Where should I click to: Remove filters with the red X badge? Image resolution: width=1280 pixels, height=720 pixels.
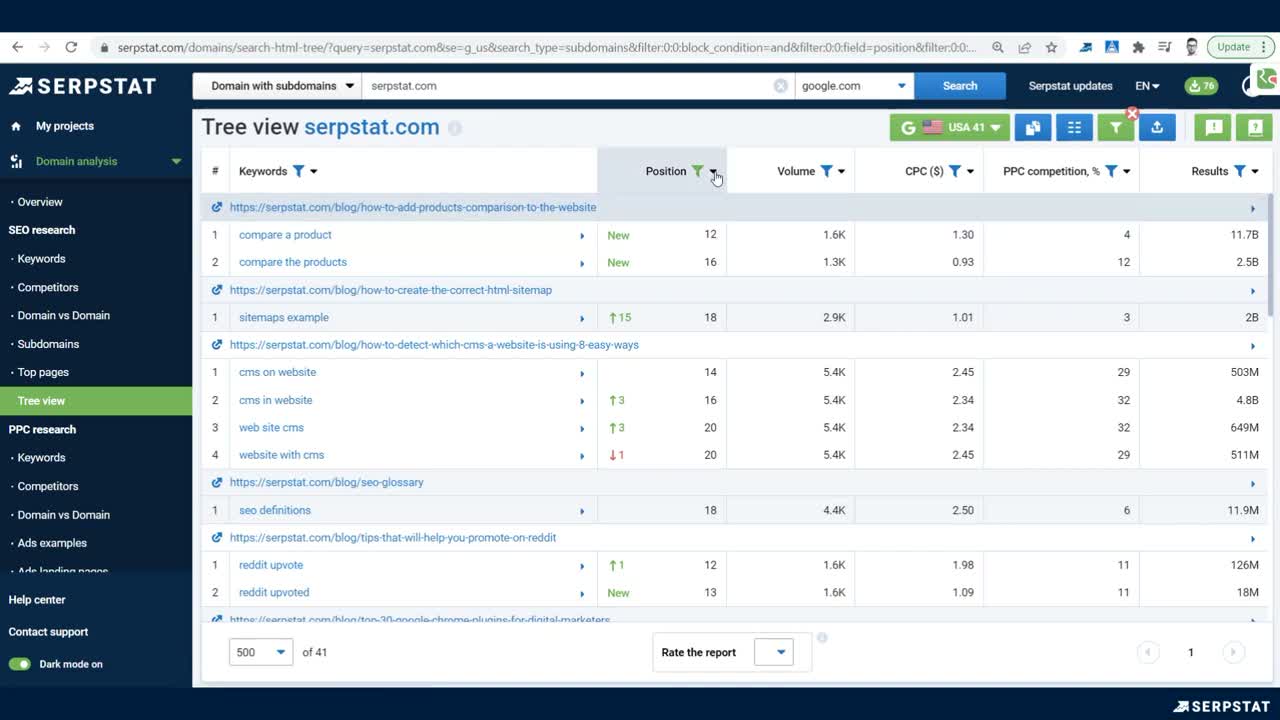[x=1132, y=113]
